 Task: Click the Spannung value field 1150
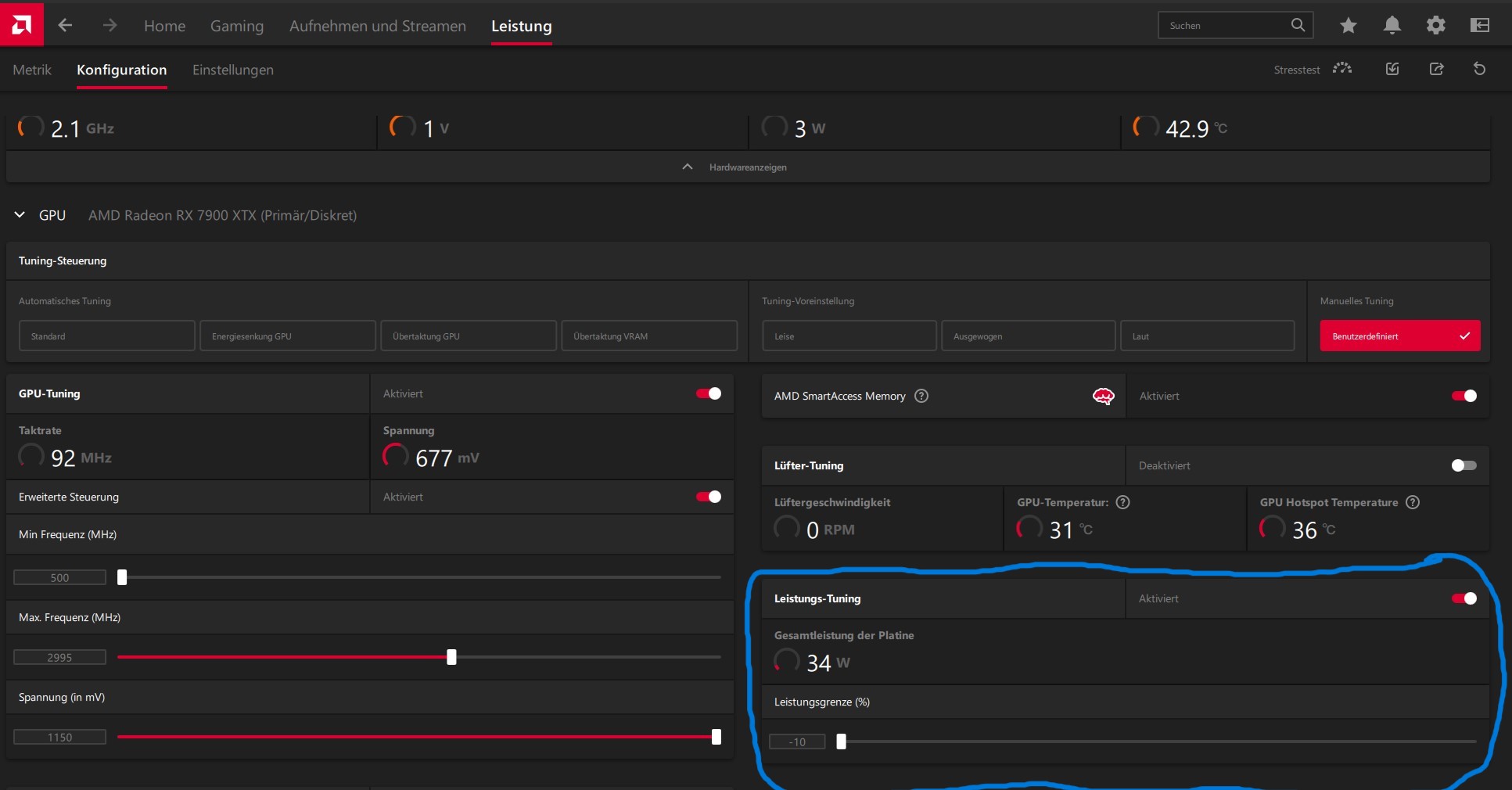(59, 737)
